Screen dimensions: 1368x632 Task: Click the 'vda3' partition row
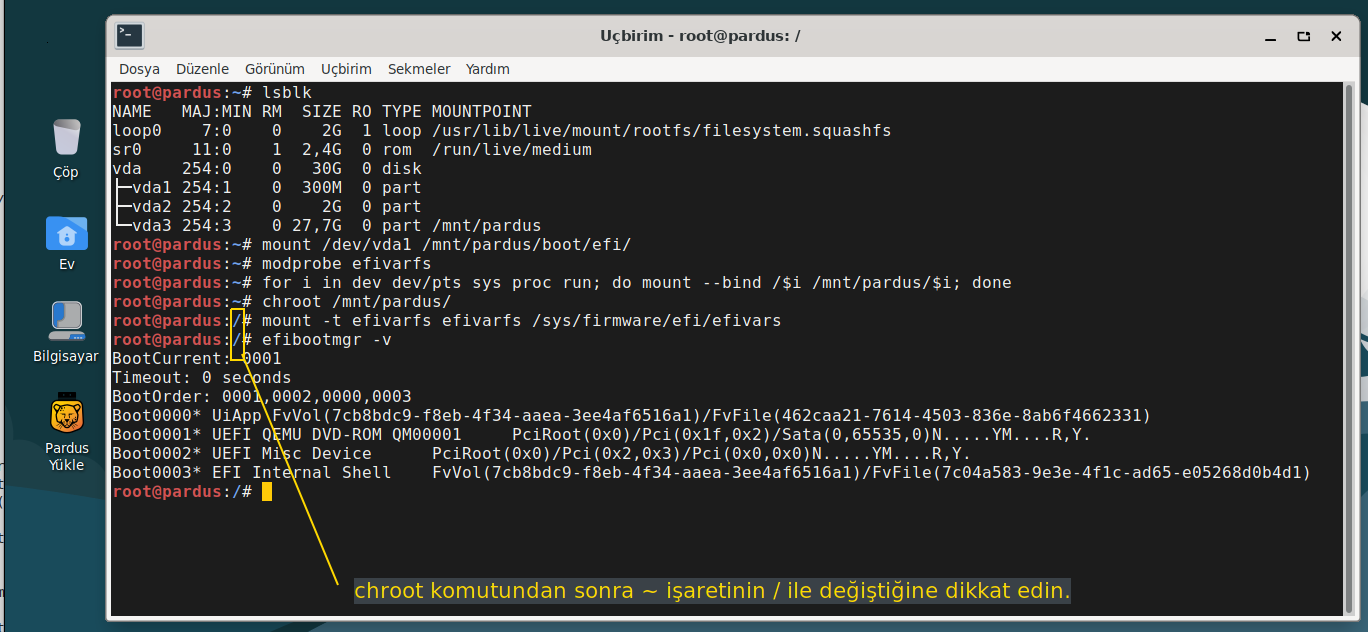coord(327,225)
